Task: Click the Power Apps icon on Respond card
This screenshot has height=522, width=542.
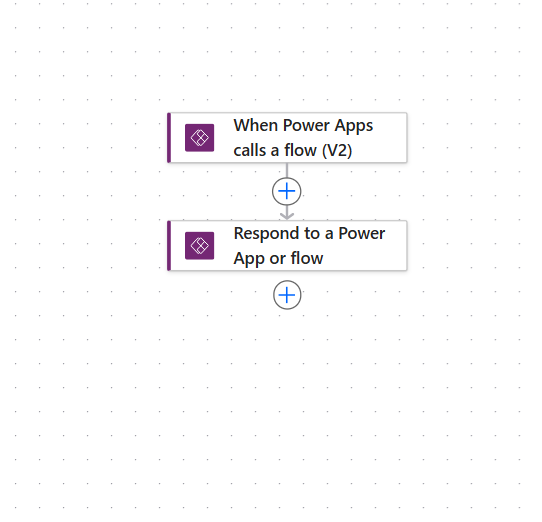Action: pos(199,245)
